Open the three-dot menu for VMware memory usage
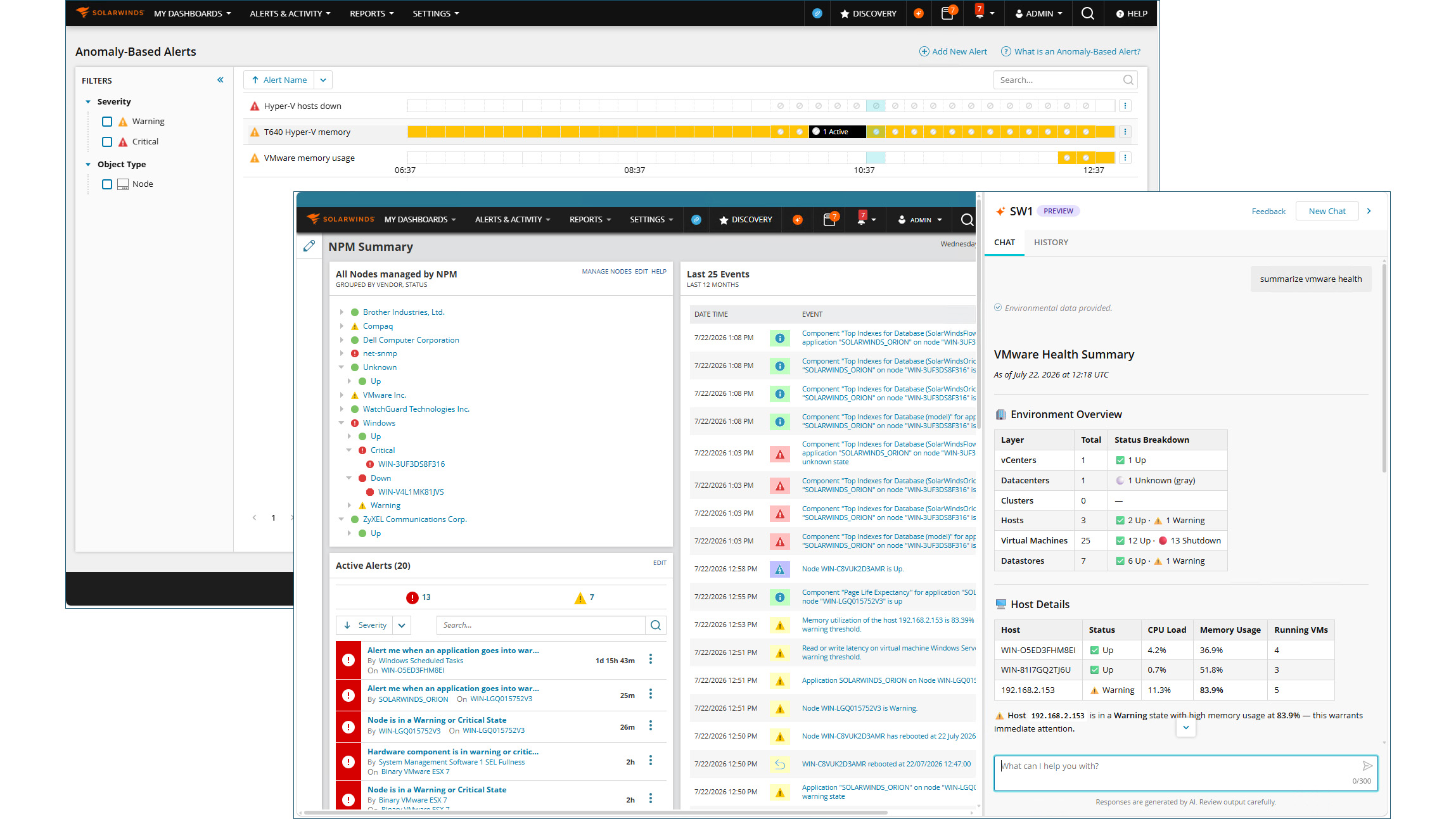The image size is (1456, 819). [1125, 158]
